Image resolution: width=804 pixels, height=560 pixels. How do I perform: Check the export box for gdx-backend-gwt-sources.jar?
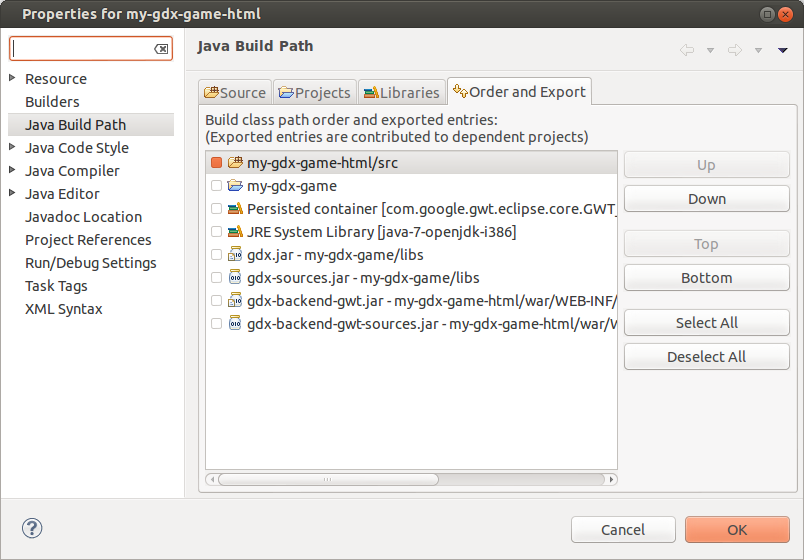pyautogui.click(x=216, y=324)
